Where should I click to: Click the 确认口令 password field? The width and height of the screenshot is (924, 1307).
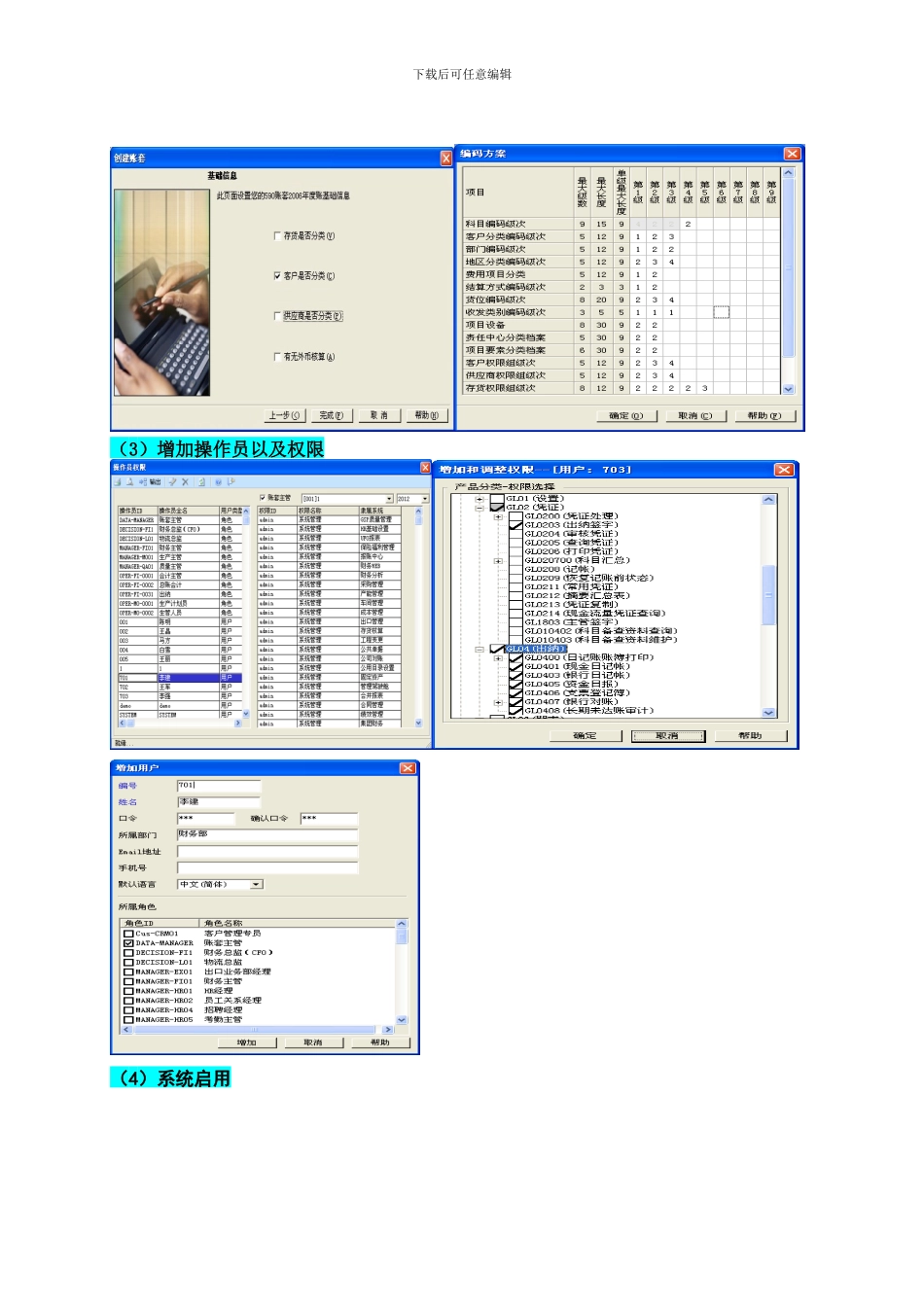pos(329,818)
